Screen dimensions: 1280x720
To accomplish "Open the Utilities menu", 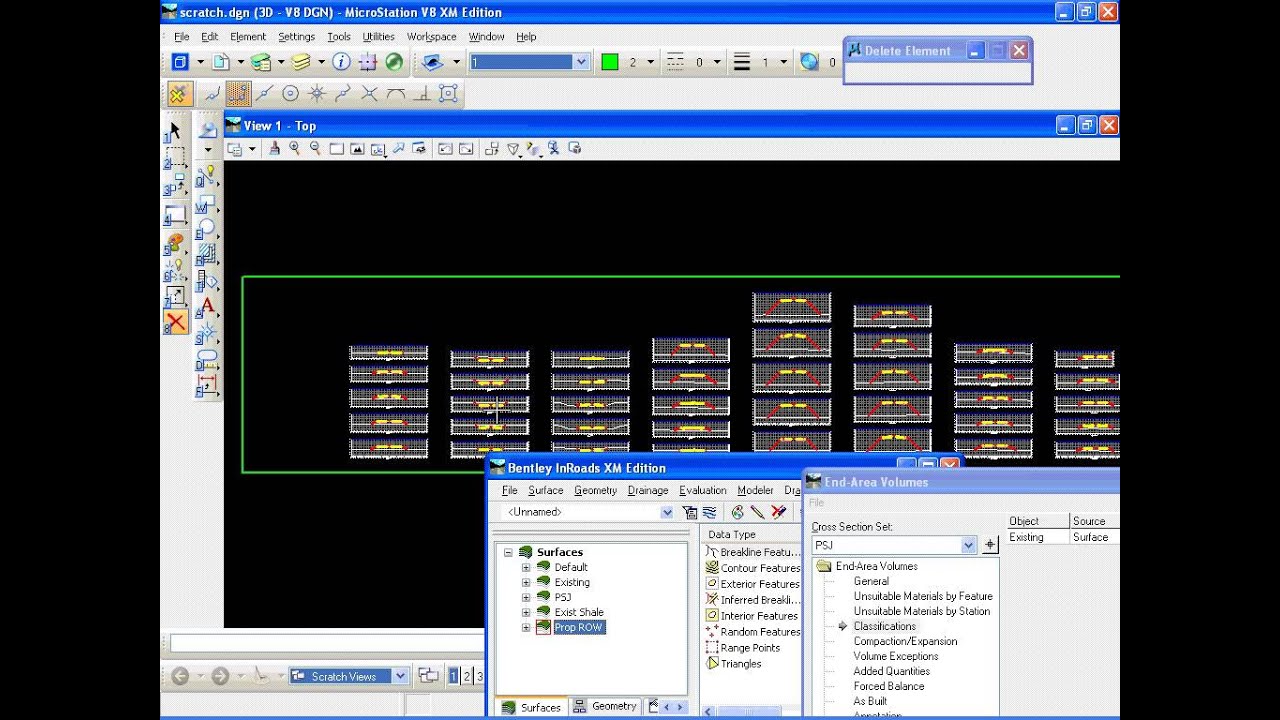I will pyautogui.click(x=378, y=36).
